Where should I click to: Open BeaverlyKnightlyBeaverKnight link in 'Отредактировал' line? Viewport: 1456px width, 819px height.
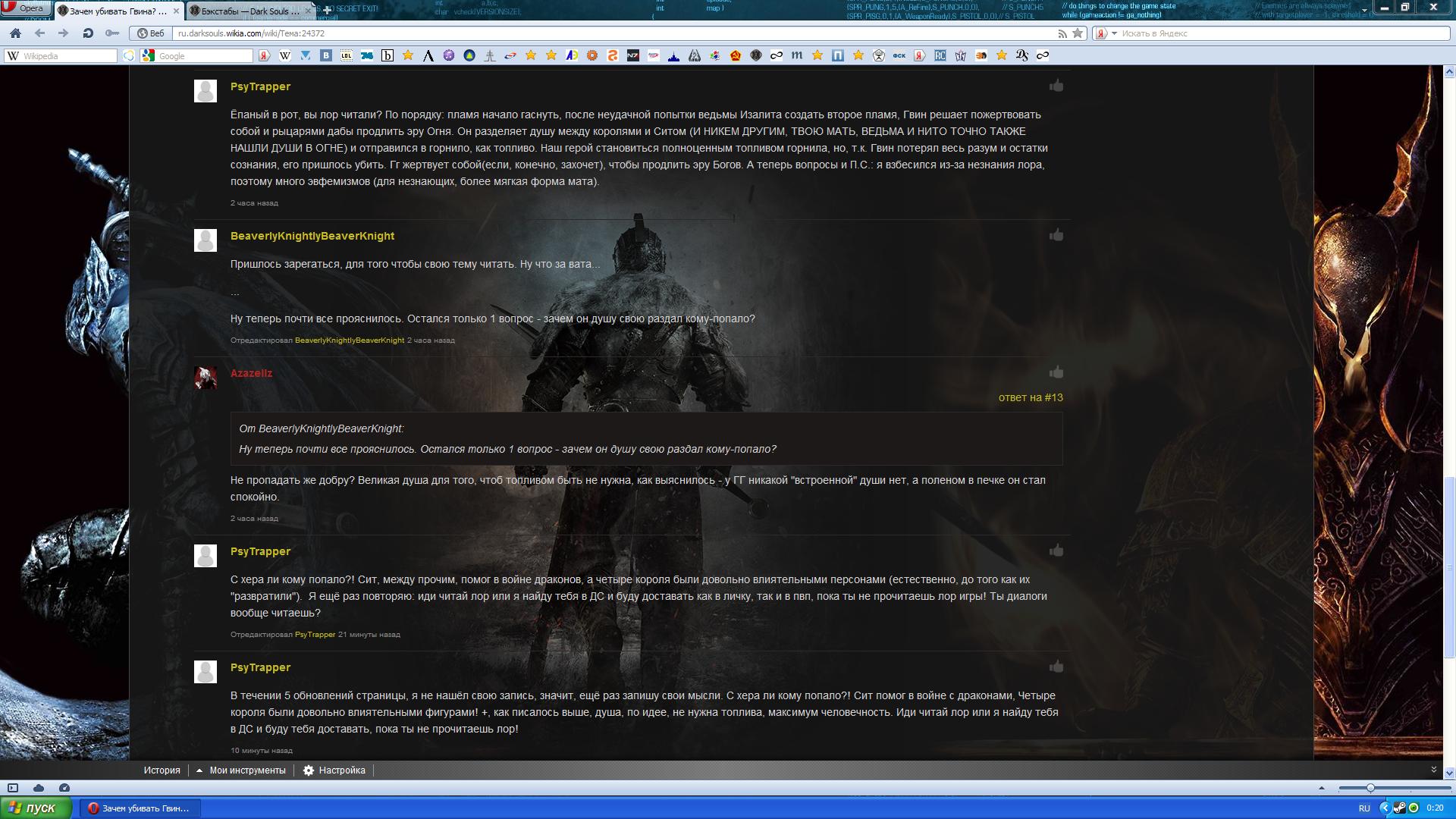(350, 340)
